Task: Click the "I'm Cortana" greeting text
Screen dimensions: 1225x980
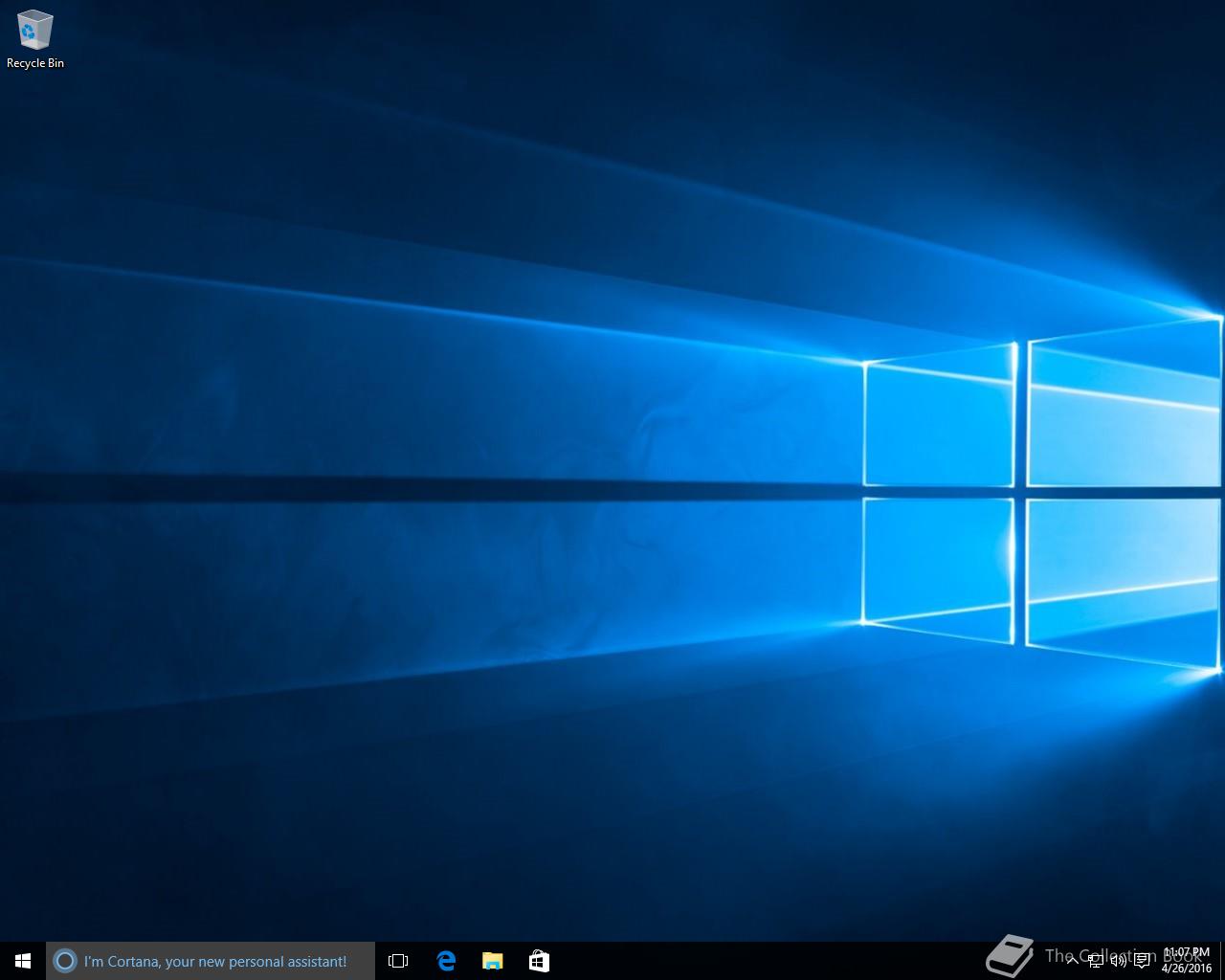Action: point(215,961)
